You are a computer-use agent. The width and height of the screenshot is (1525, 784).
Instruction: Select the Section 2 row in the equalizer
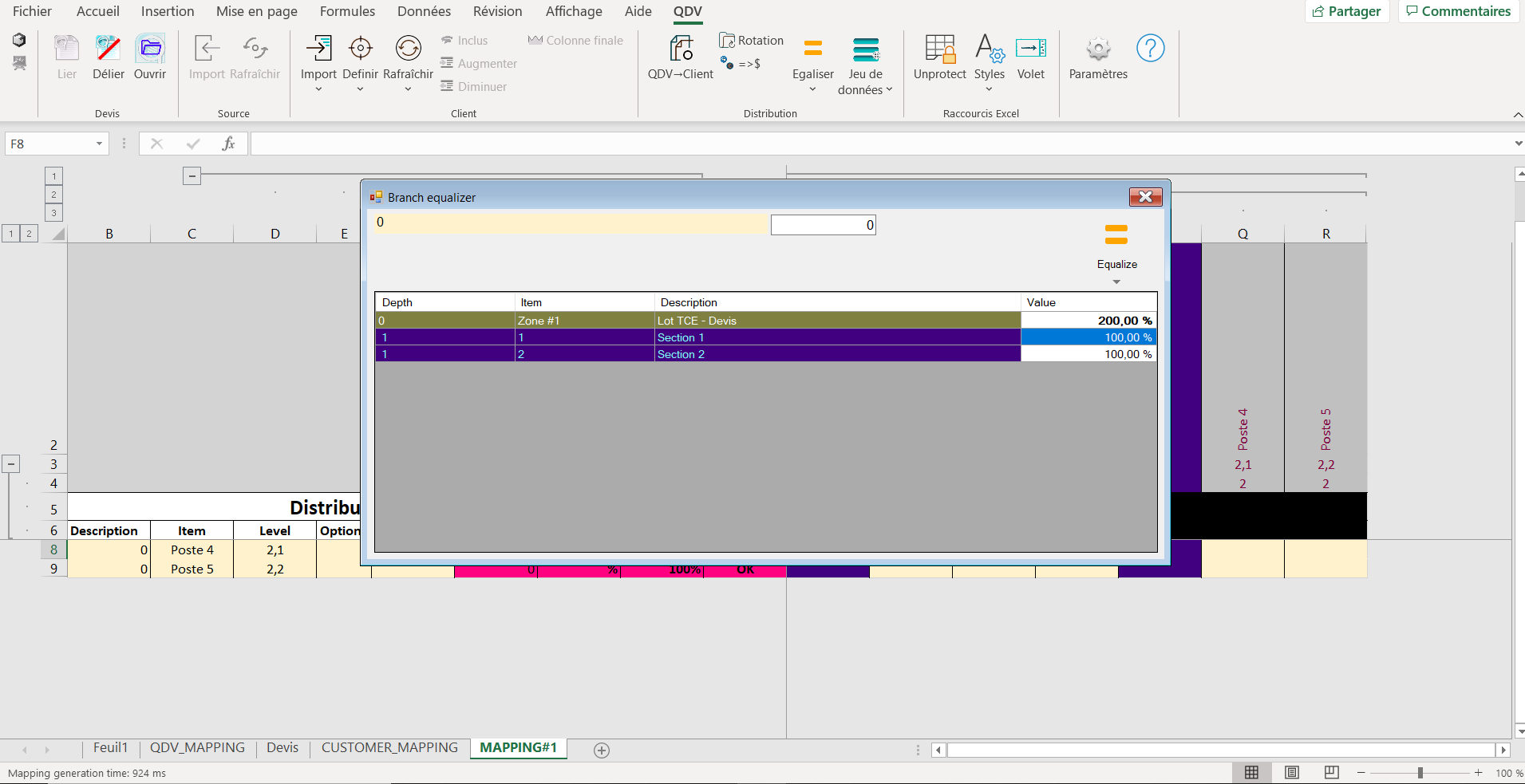(680, 354)
